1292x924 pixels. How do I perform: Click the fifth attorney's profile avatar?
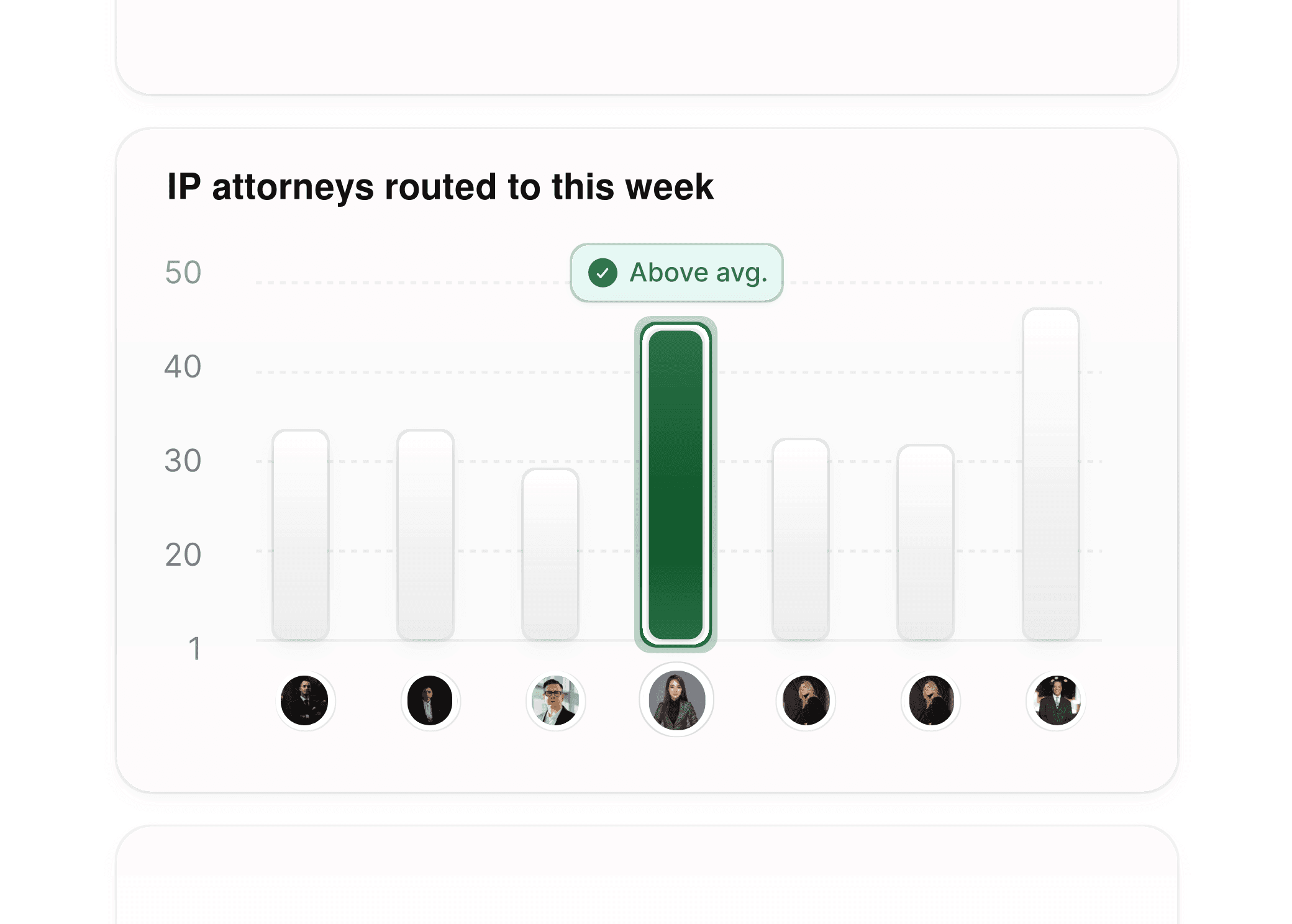click(806, 700)
